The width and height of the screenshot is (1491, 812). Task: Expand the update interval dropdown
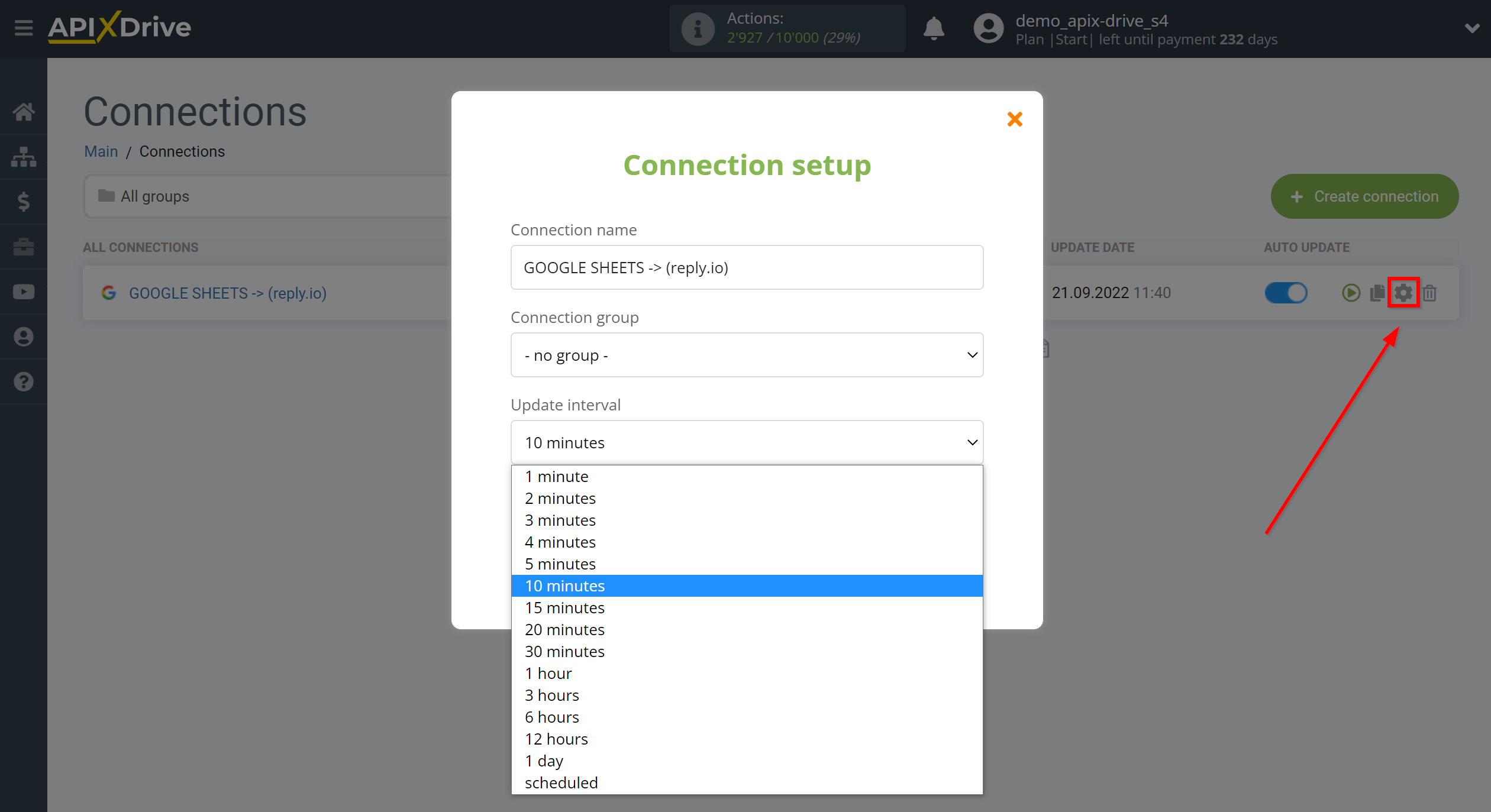[x=747, y=442]
